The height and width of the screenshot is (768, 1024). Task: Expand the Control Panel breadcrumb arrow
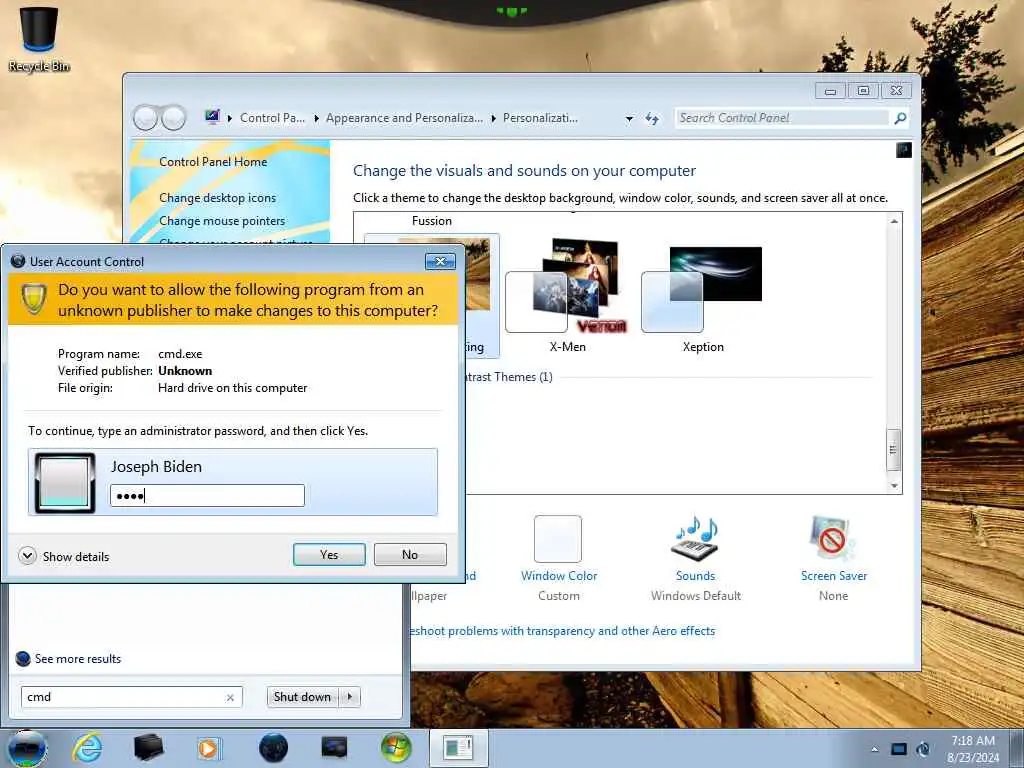point(316,118)
